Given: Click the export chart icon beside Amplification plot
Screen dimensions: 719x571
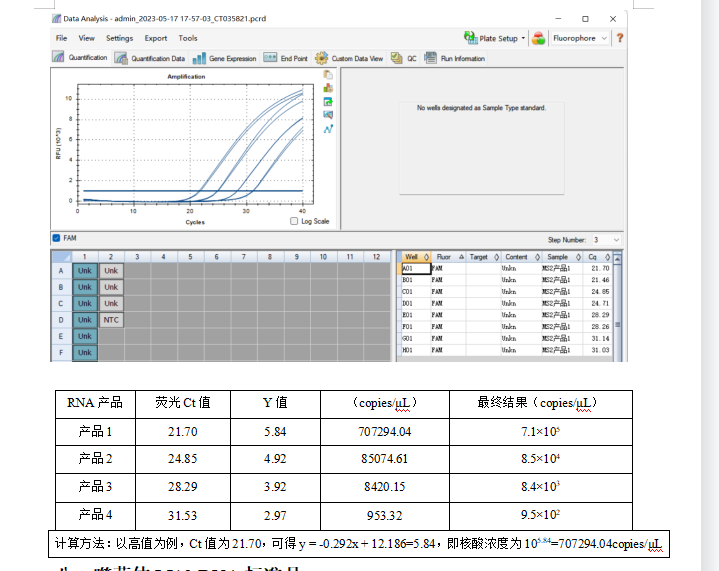Looking at the screenshot, I should pyautogui.click(x=328, y=101).
